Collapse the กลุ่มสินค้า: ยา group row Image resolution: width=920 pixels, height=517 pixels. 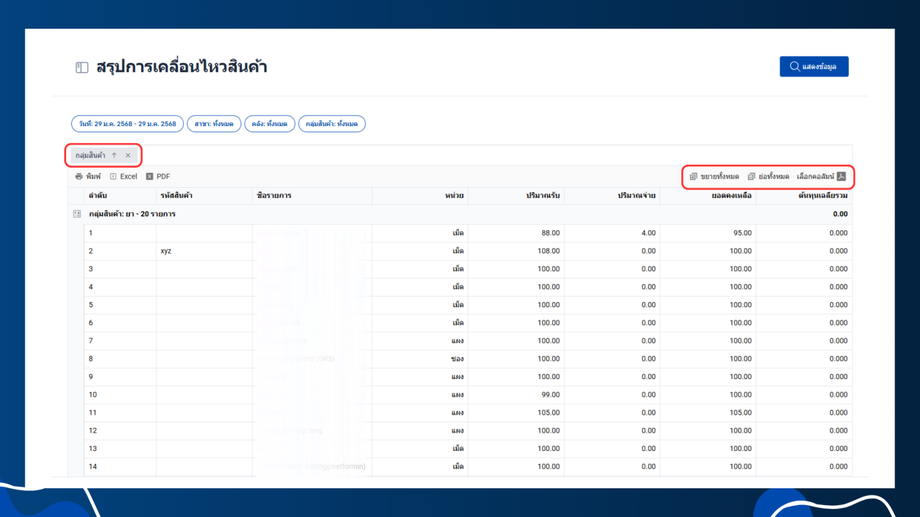coord(77,214)
